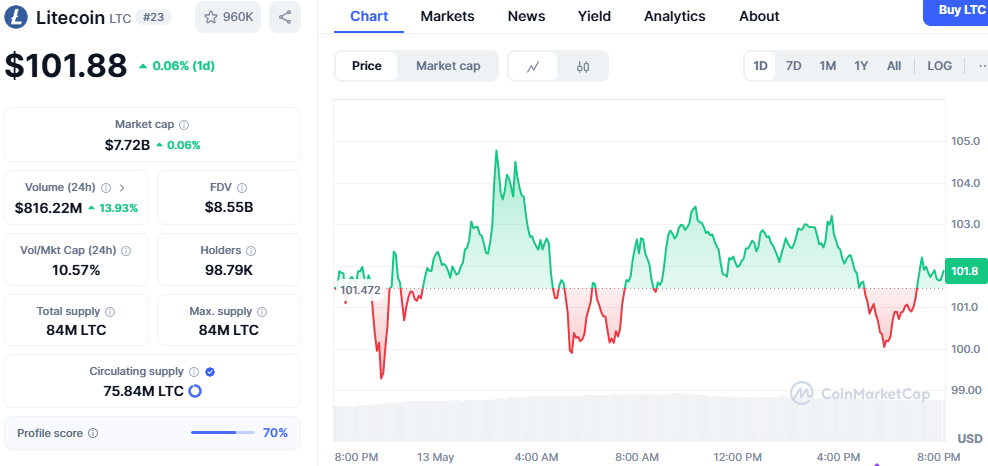
Task: Click the Litecoin logo icon
Action: click(17, 17)
